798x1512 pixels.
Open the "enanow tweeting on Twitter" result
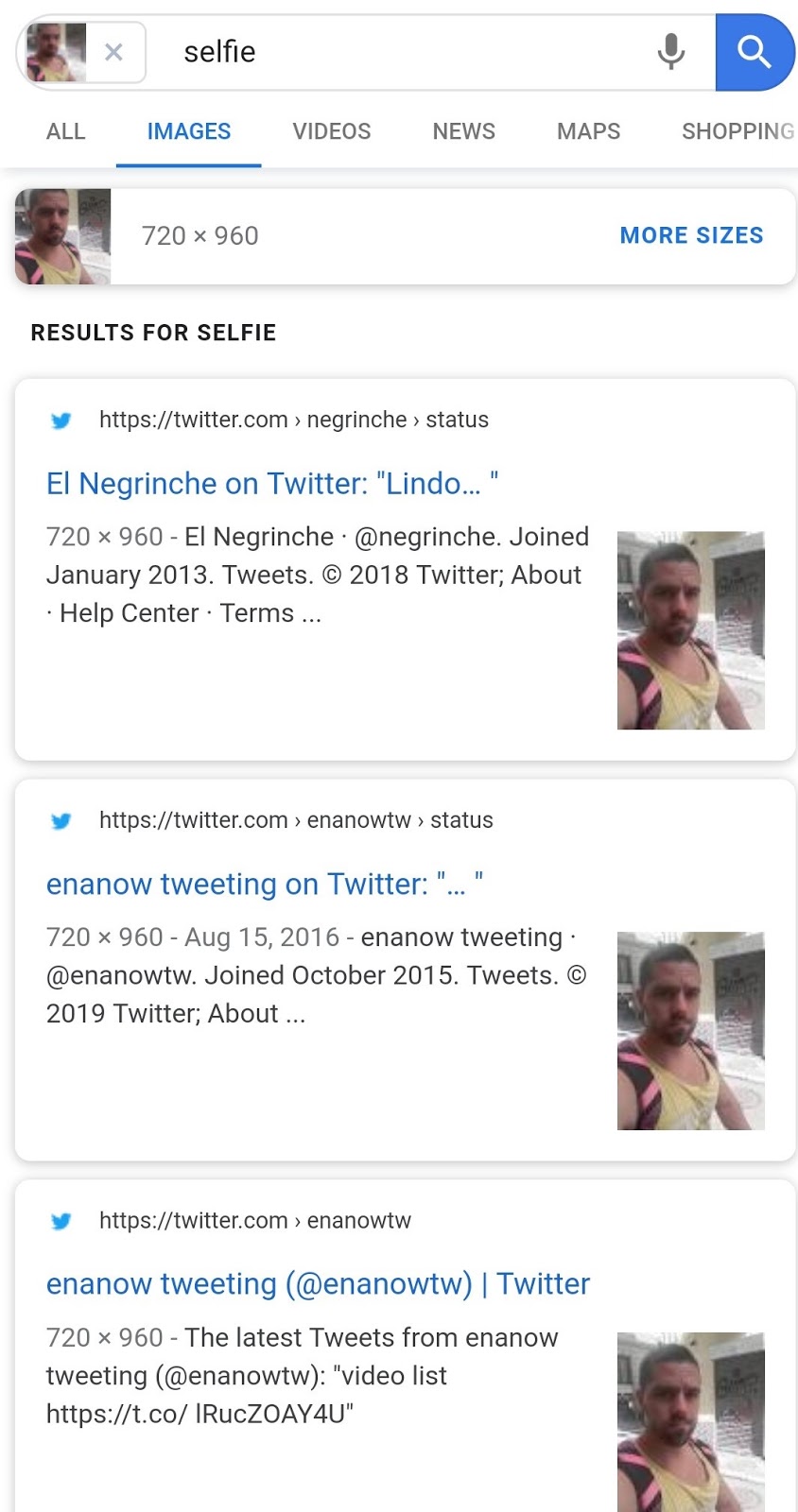tap(265, 885)
